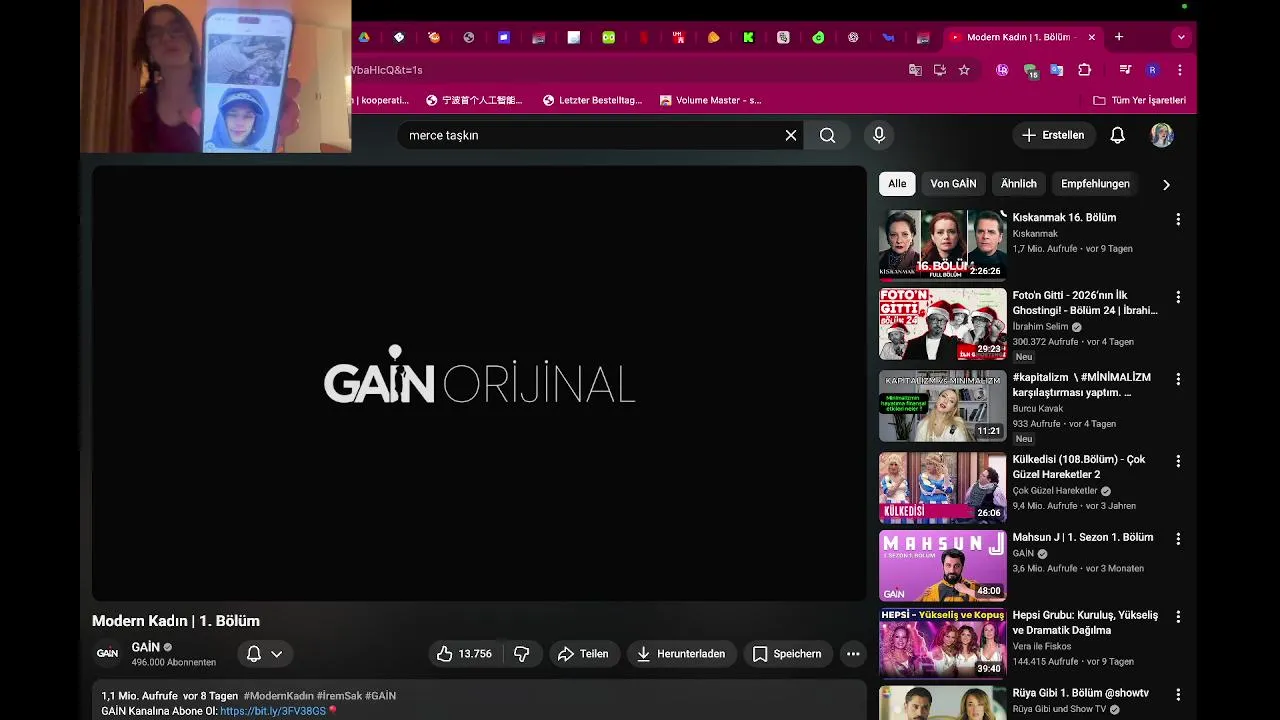Open the Chrome profile R avatar
Viewport: 1280px width, 720px height.
click(1152, 70)
